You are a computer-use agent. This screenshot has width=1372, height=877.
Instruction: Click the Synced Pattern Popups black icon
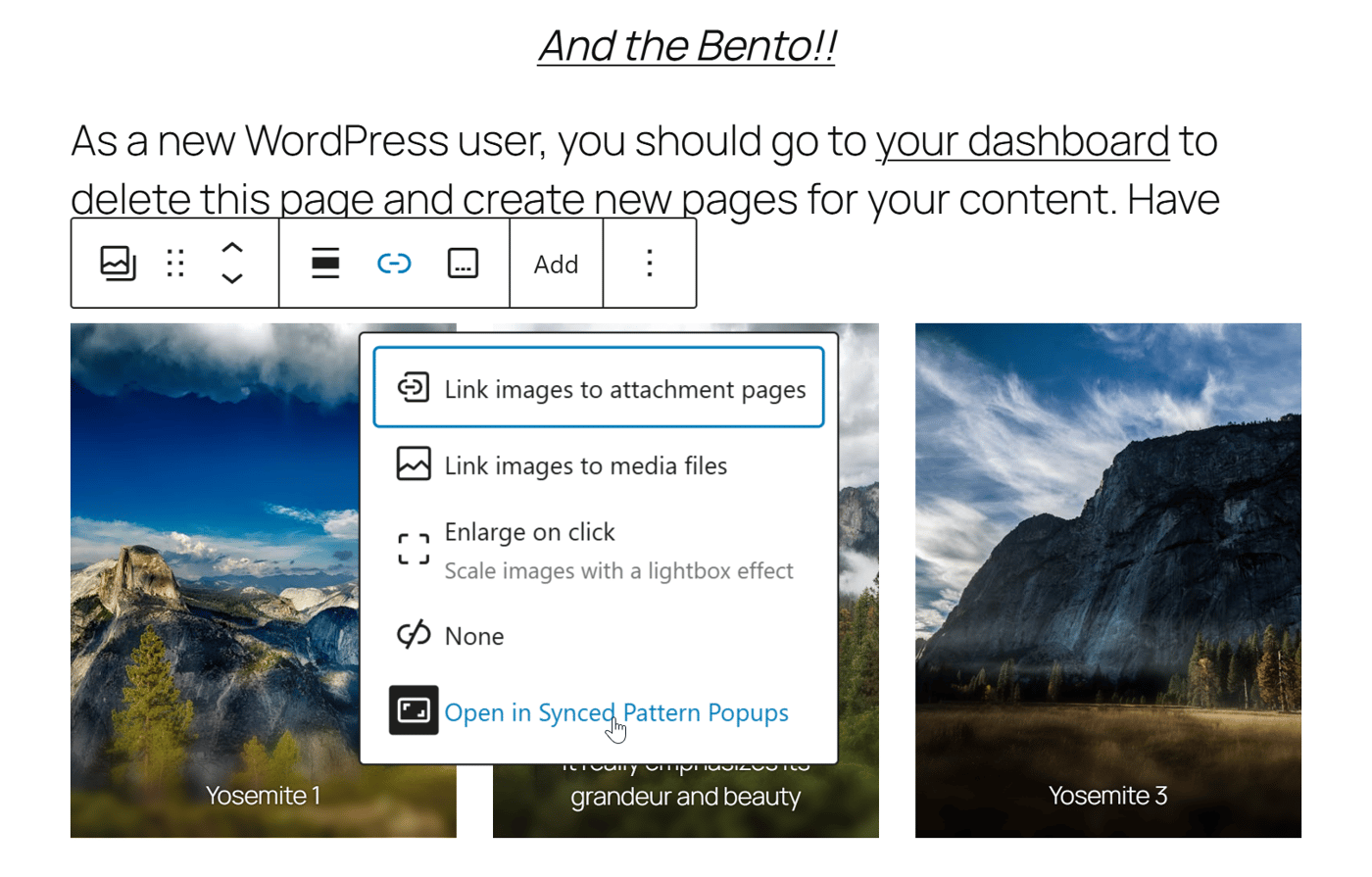pyautogui.click(x=414, y=710)
